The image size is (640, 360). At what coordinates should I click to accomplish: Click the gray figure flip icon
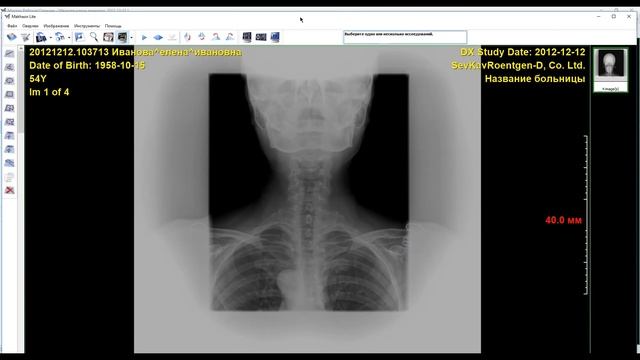pos(230,37)
